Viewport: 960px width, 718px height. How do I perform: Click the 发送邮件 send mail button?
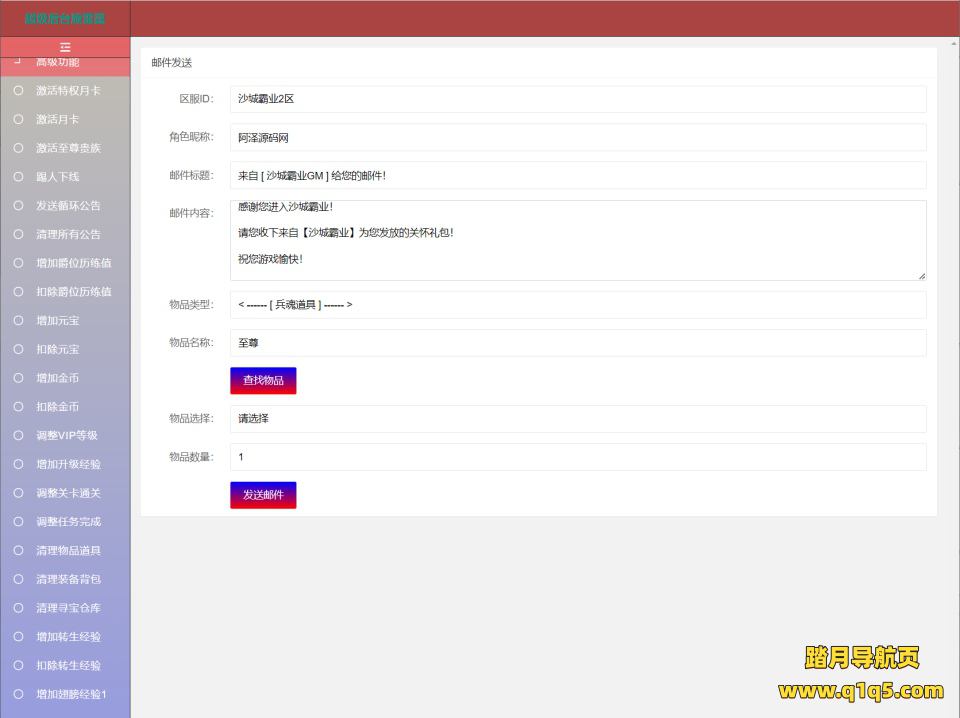click(263, 495)
